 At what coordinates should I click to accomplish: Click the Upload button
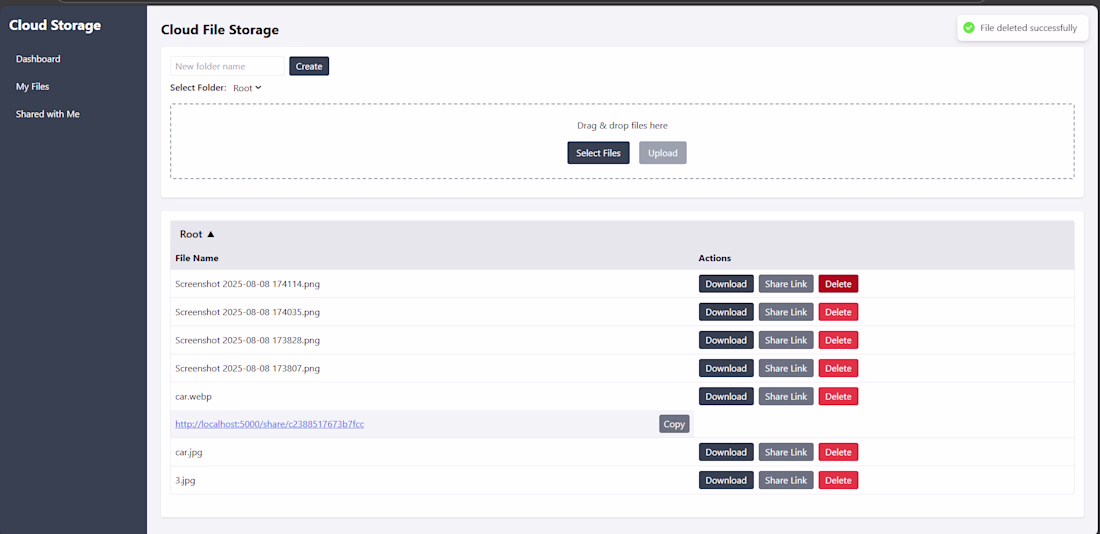pyautogui.click(x=662, y=153)
